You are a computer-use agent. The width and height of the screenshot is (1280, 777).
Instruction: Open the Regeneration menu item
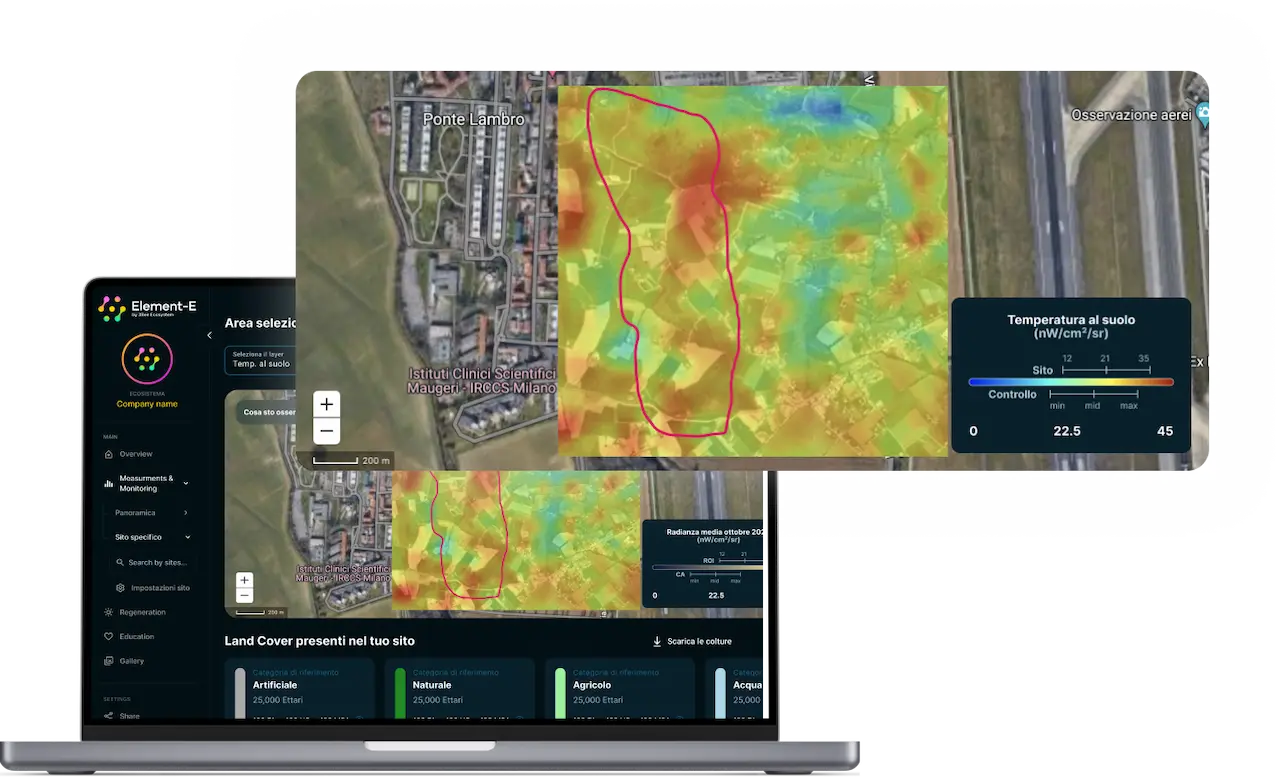(x=142, y=612)
